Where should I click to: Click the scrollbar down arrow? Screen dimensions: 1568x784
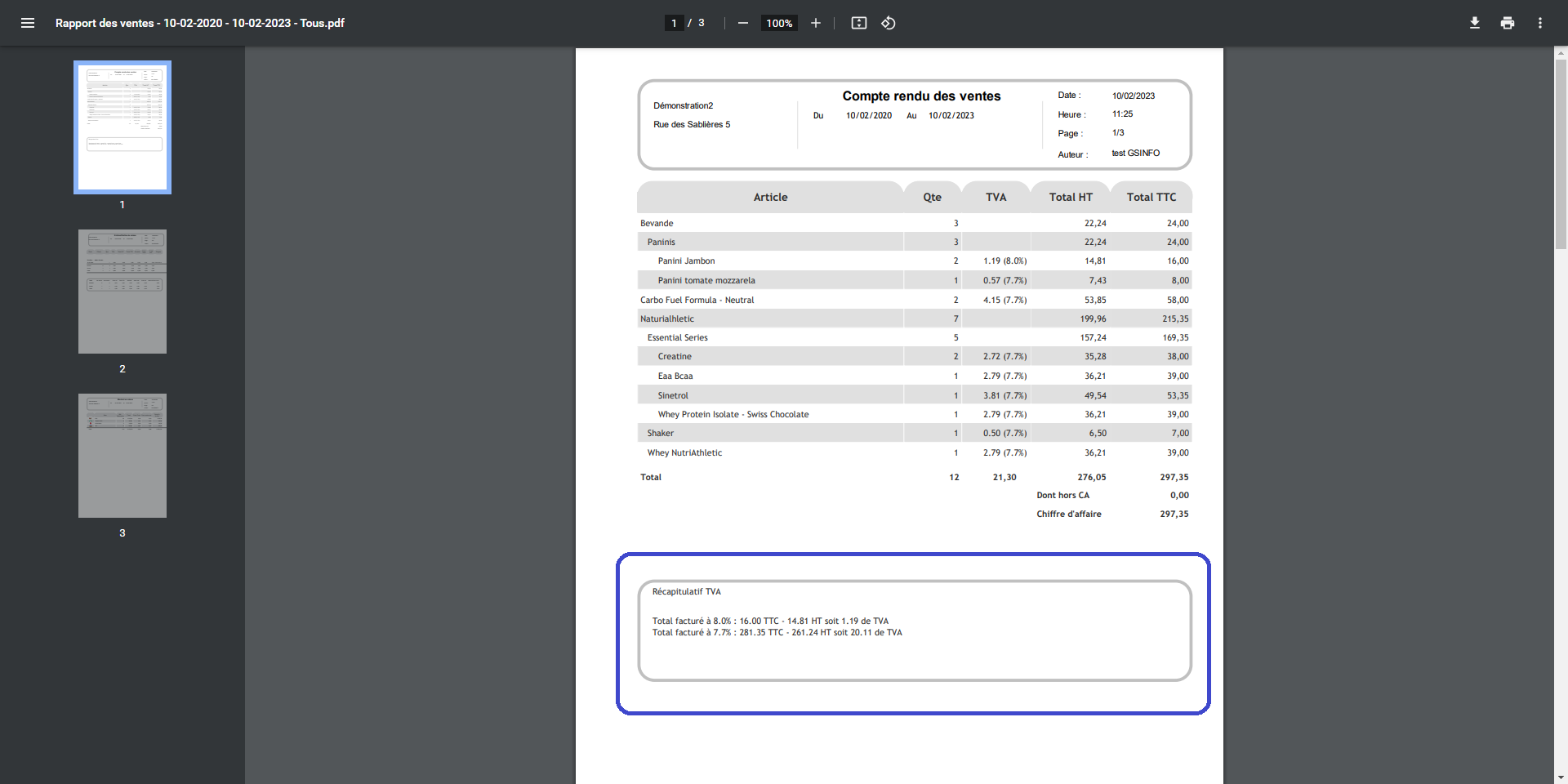pyautogui.click(x=1561, y=777)
